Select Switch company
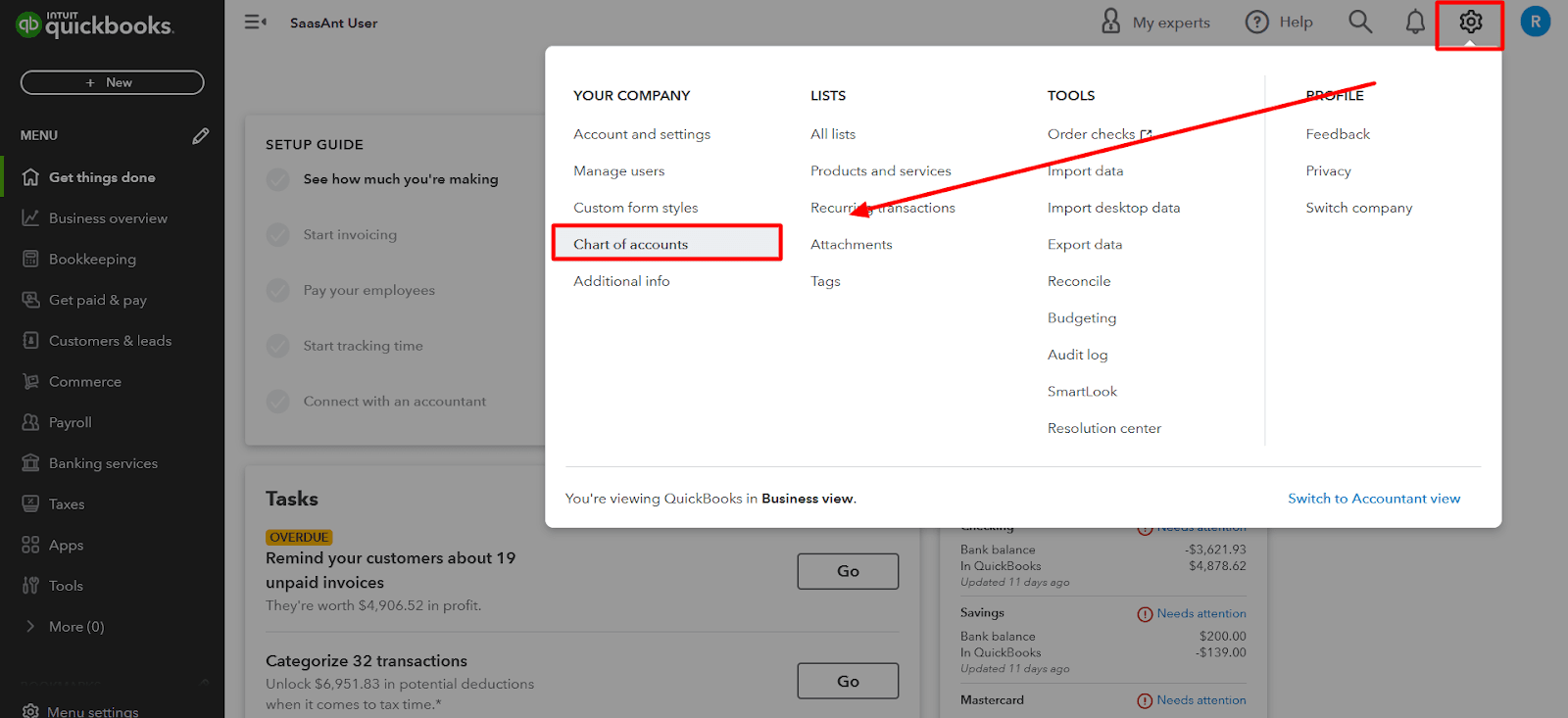The width and height of the screenshot is (1568, 718). [1359, 208]
